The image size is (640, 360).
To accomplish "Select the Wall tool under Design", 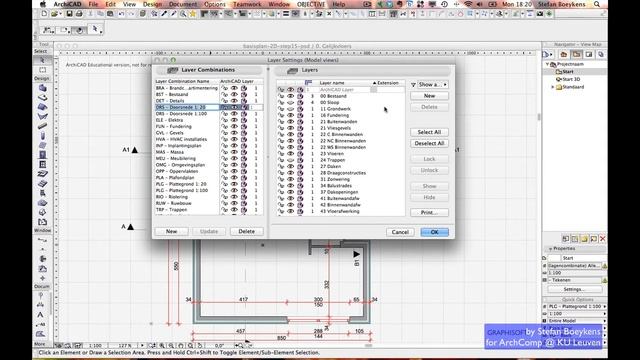I will (42, 88).
